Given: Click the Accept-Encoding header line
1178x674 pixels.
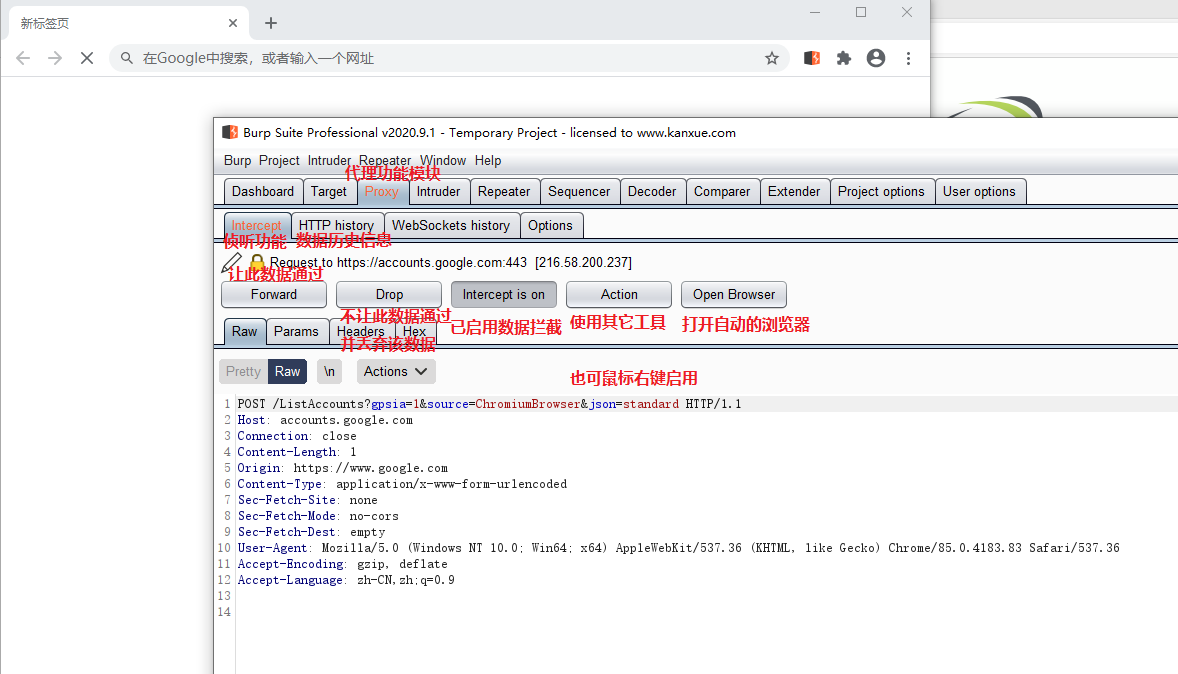Looking at the screenshot, I should coord(343,564).
